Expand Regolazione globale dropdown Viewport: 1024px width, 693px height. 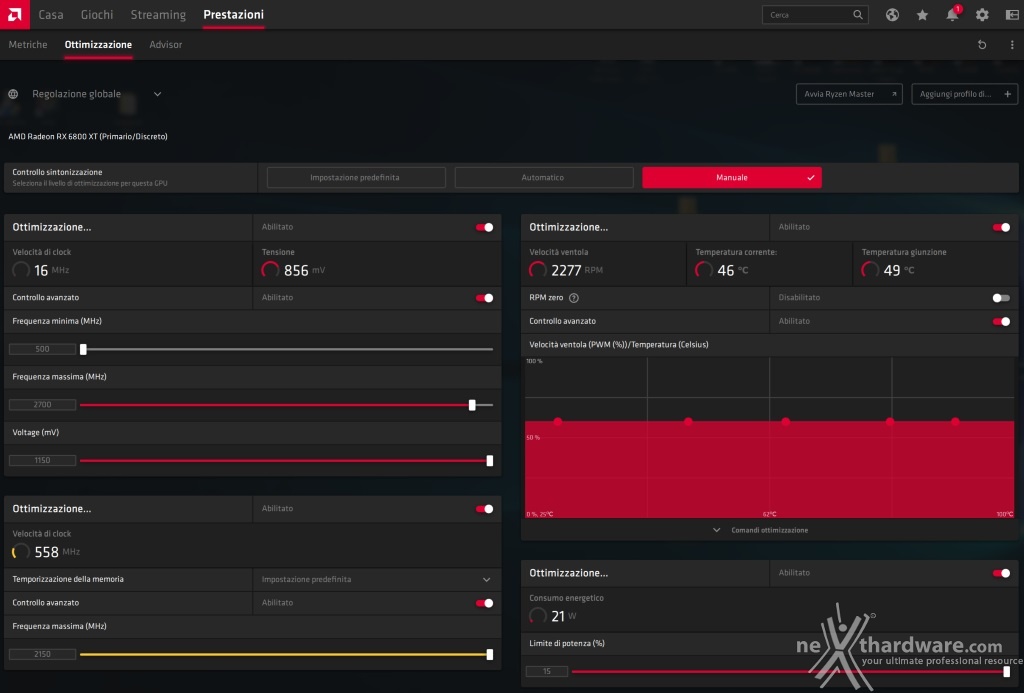[x=157, y=94]
